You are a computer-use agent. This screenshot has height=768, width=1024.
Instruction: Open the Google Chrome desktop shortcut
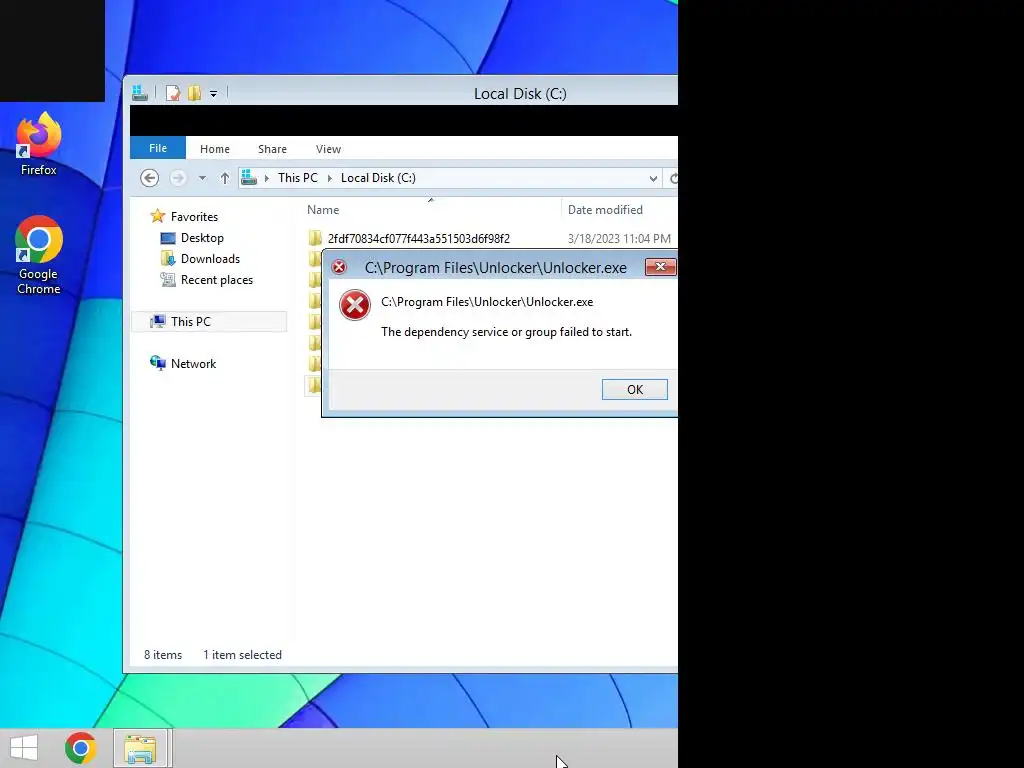pyautogui.click(x=39, y=255)
